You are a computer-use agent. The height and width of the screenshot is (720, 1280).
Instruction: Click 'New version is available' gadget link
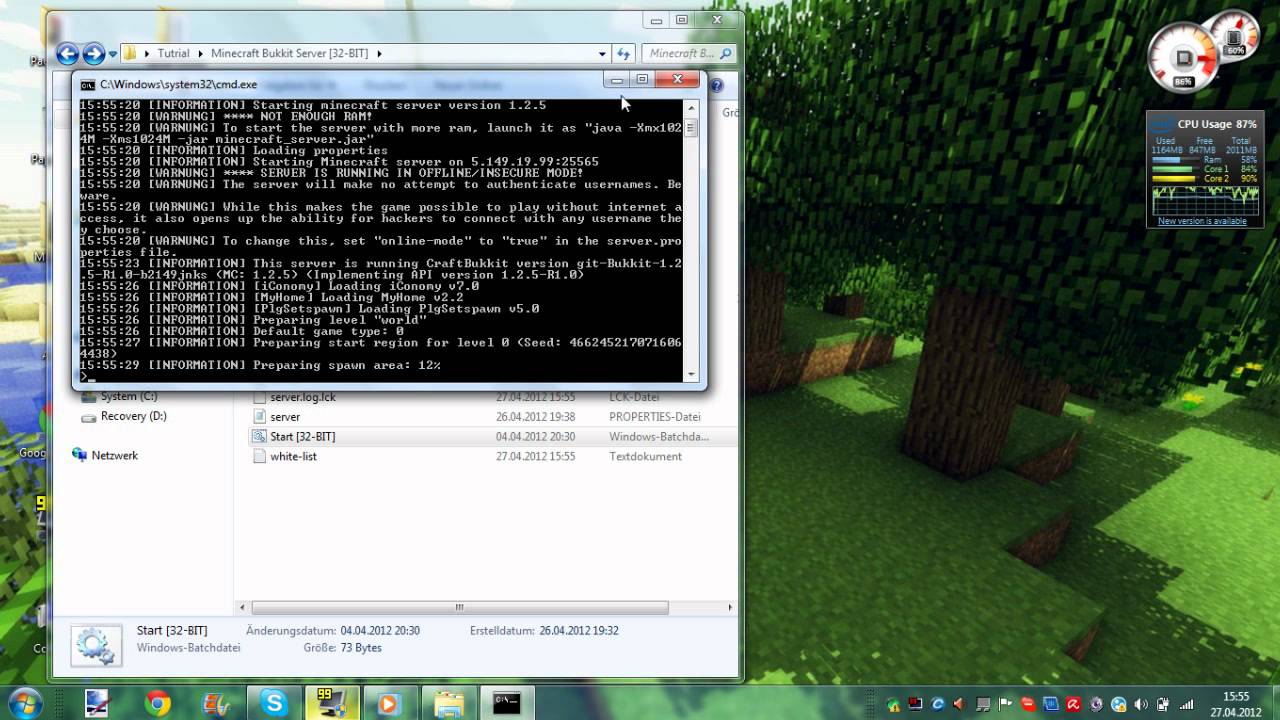tap(1202, 221)
